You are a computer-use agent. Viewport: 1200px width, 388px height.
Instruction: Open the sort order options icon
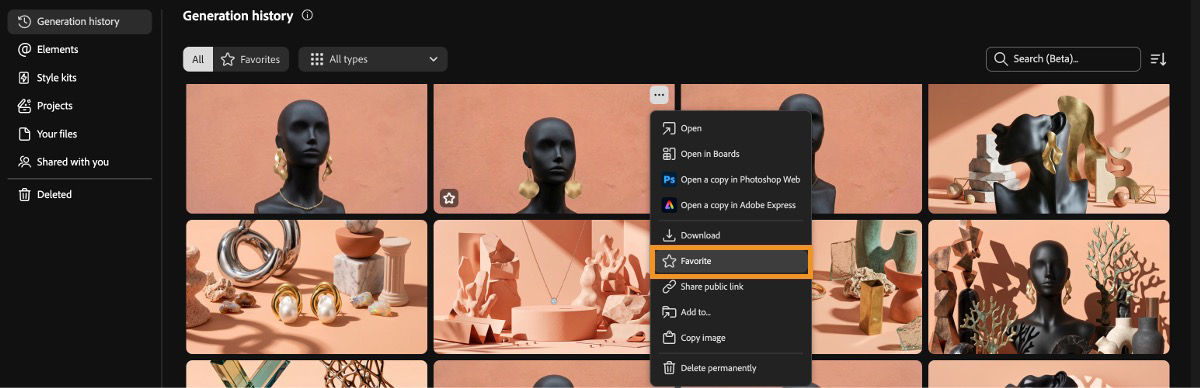point(1158,59)
